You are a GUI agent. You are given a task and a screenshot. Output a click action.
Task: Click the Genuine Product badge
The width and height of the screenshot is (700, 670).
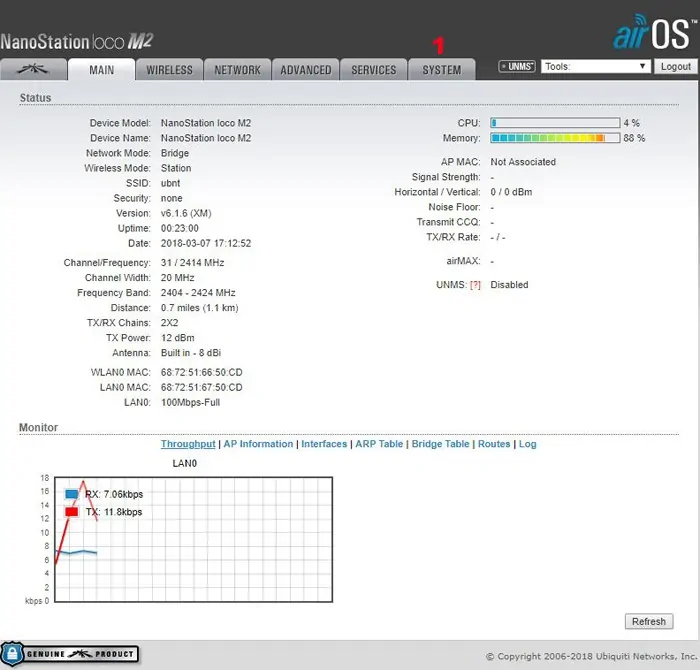[70, 654]
